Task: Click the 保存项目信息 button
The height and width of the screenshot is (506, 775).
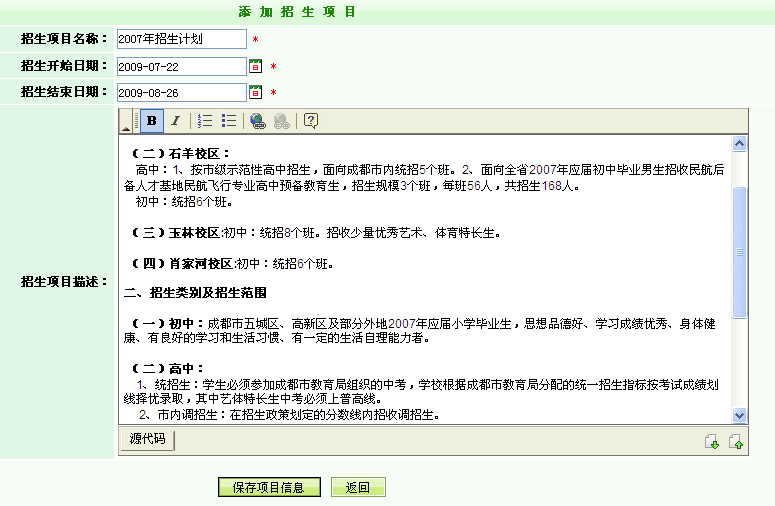Action: 269,488
